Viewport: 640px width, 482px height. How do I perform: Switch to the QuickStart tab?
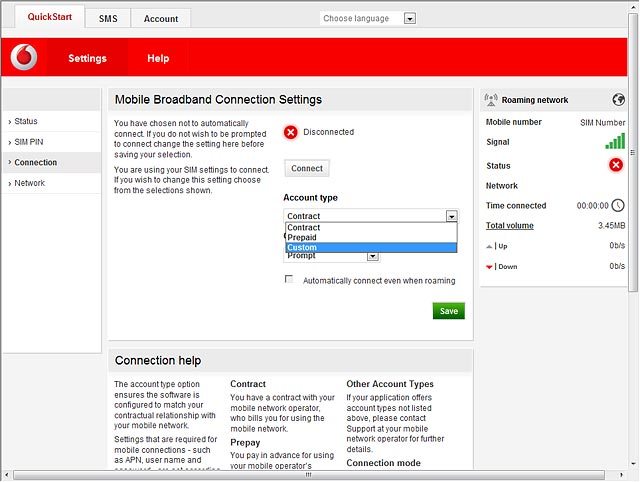(50, 17)
